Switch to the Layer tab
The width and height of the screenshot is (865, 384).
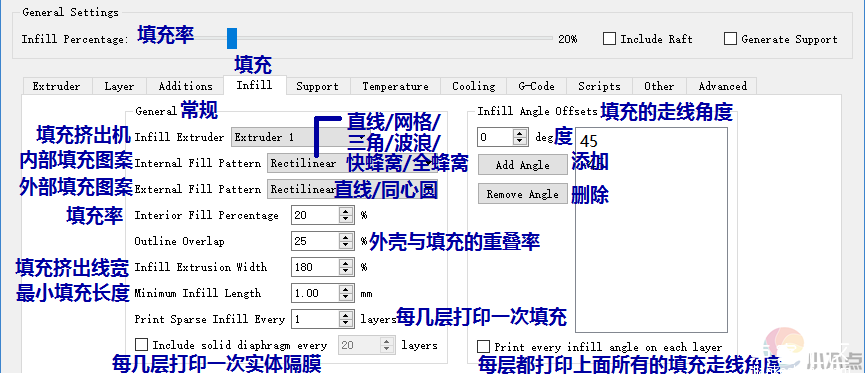coord(119,86)
